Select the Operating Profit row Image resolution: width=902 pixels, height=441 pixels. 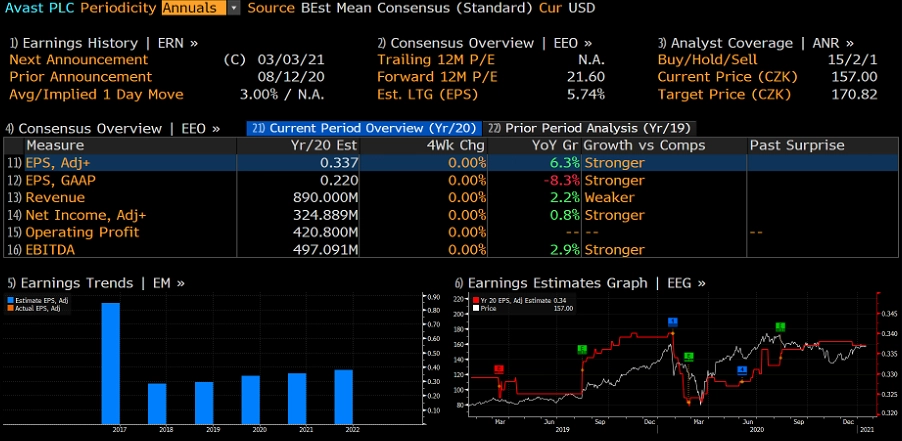[x=450, y=232]
